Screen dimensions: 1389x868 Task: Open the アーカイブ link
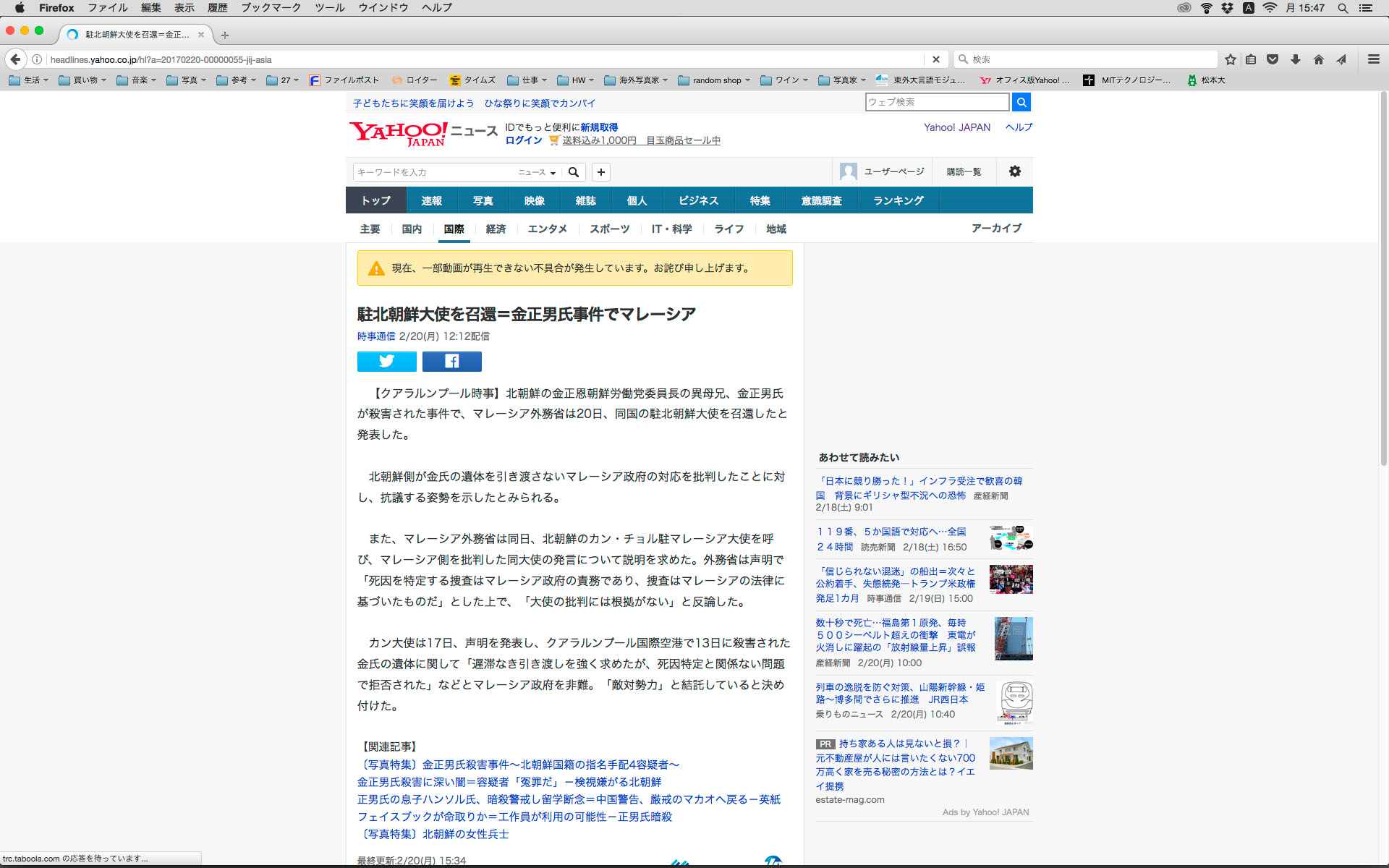995,228
